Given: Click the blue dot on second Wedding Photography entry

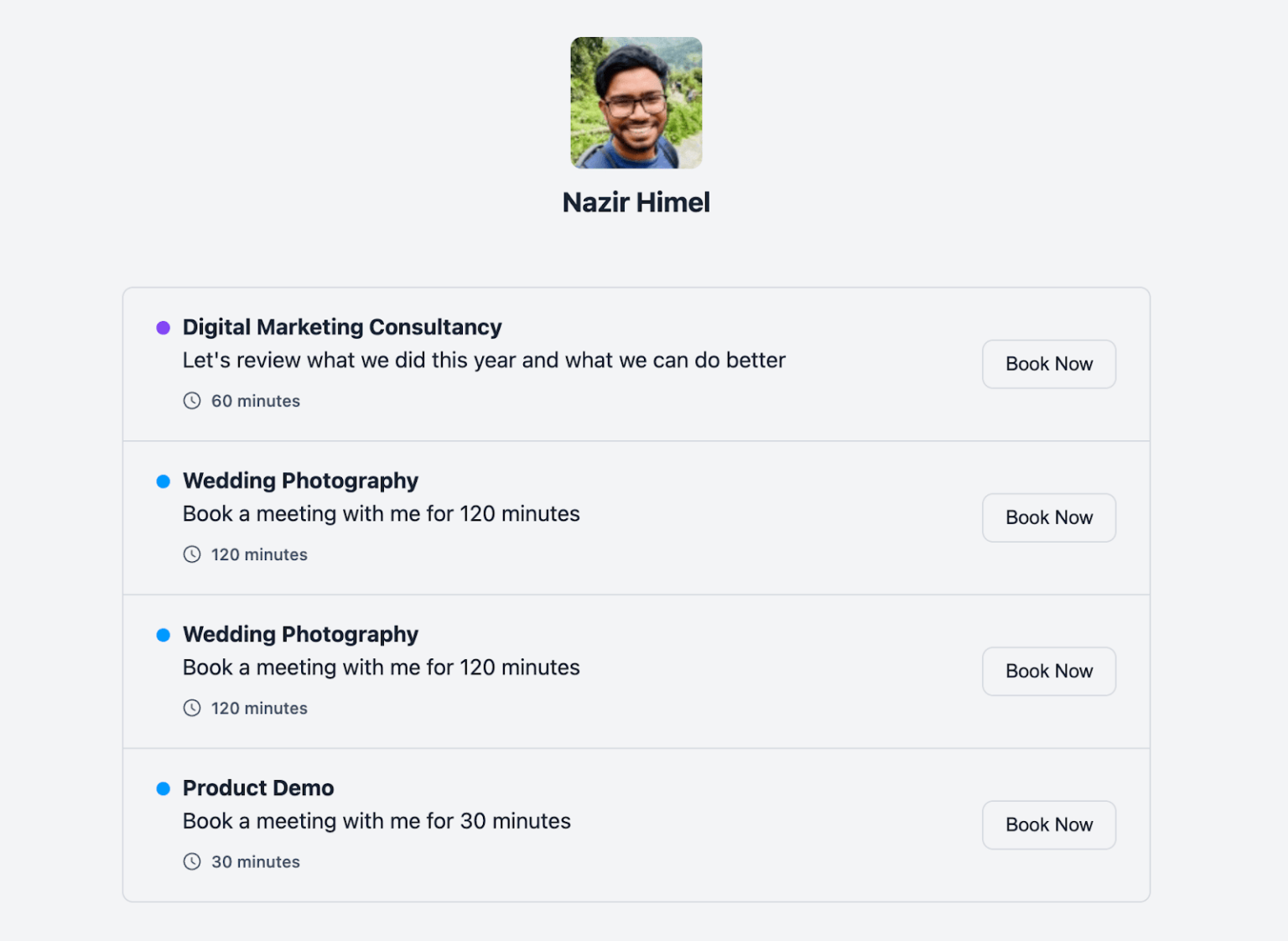Looking at the screenshot, I should pos(164,635).
